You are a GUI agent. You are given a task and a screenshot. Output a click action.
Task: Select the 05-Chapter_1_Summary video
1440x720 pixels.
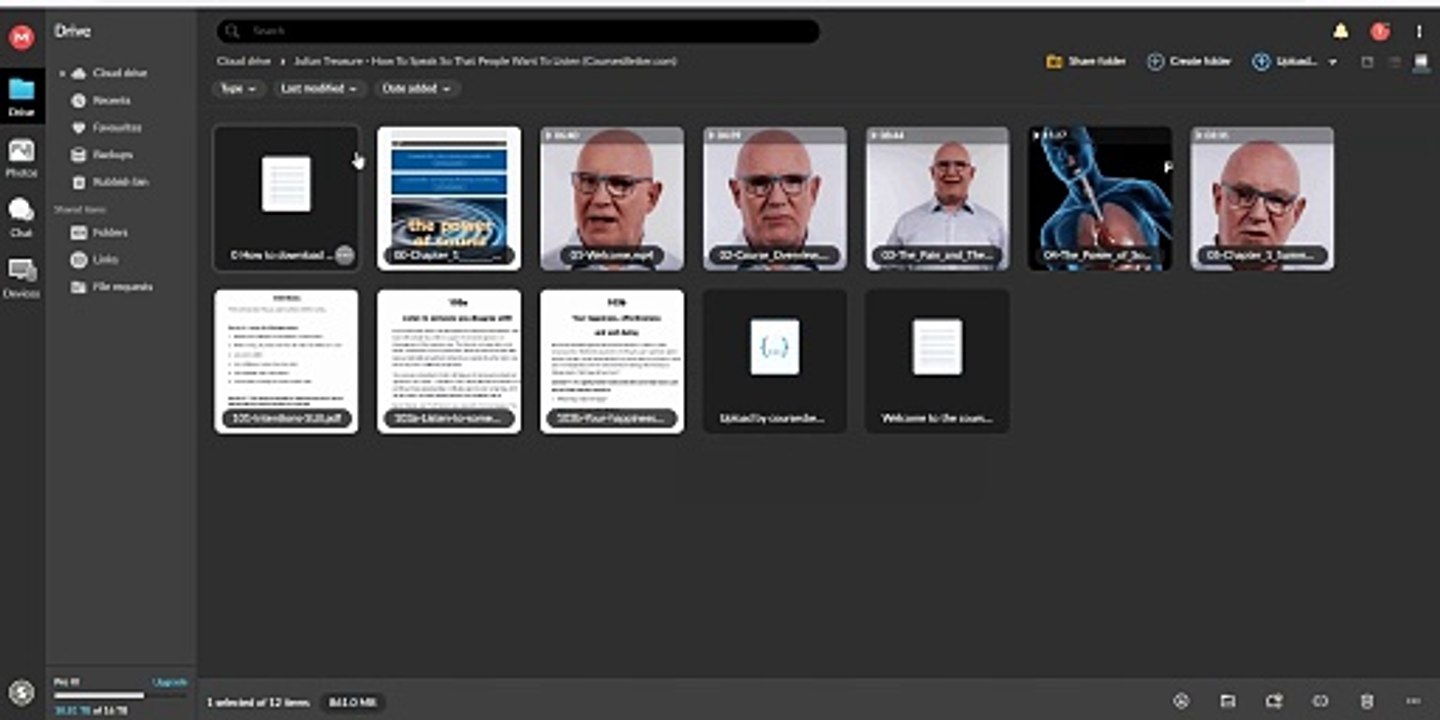pos(1263,198)
